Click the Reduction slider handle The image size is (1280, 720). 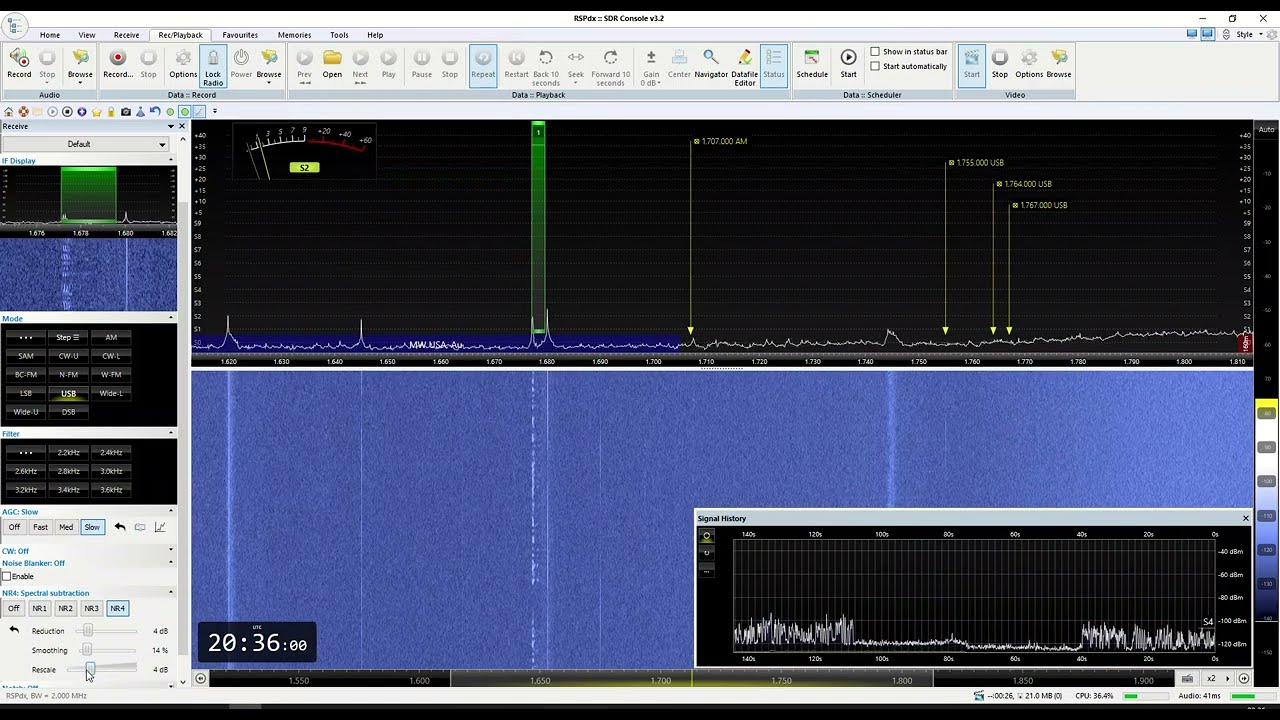(x=88, y=631)
